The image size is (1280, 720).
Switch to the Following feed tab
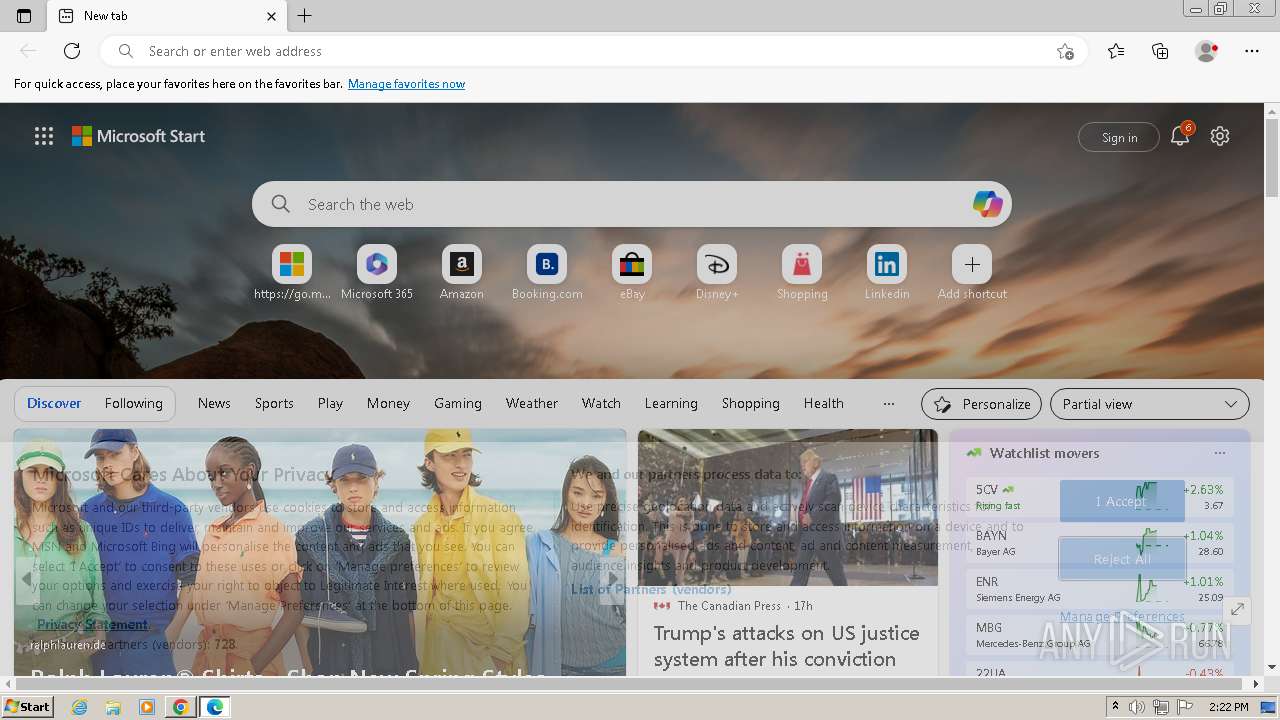point(134,404)
